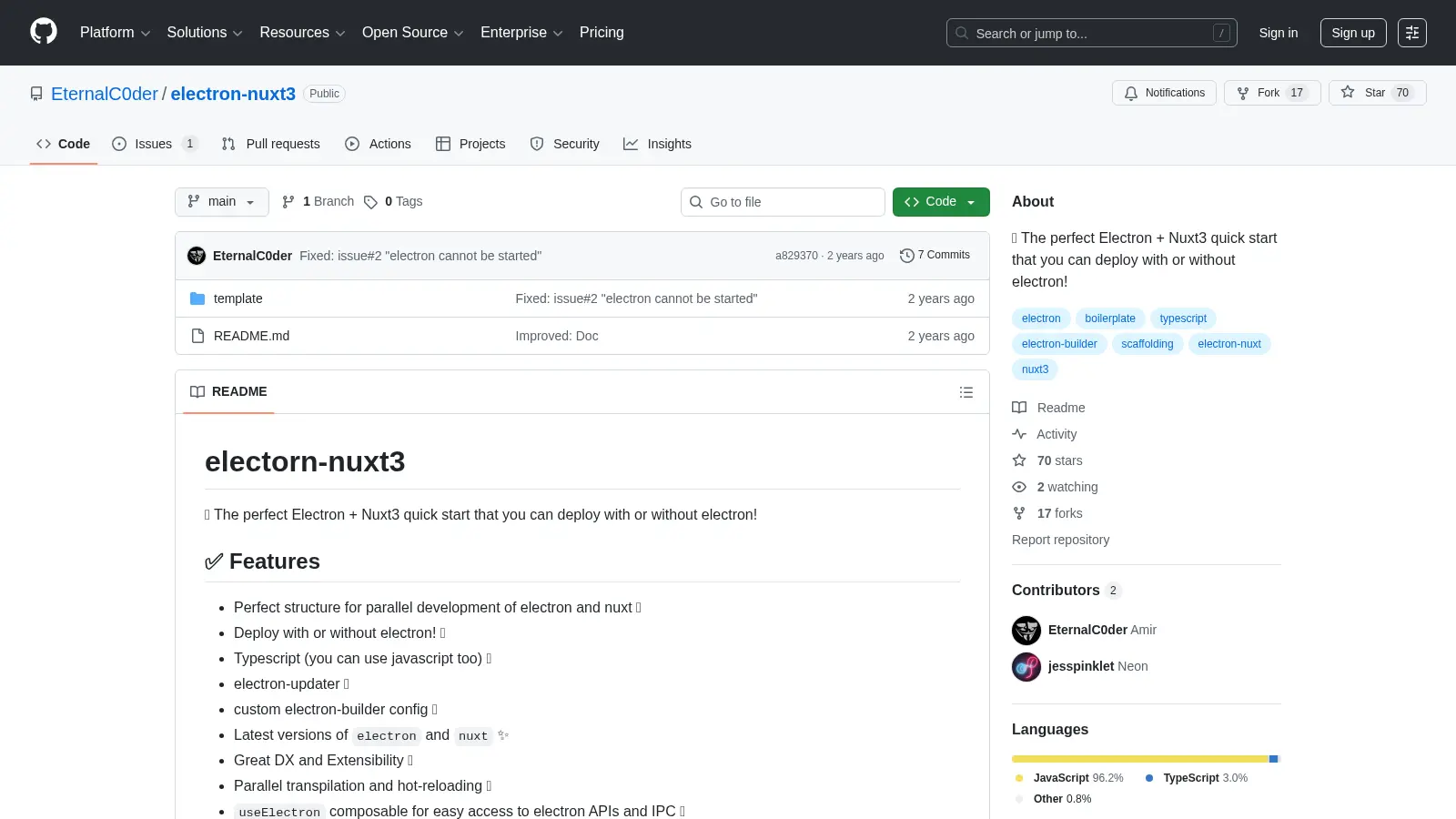This screenshot has height=819, width=1456.
Task: Click the Sign up button
Action: click(x=1353, y=33)
